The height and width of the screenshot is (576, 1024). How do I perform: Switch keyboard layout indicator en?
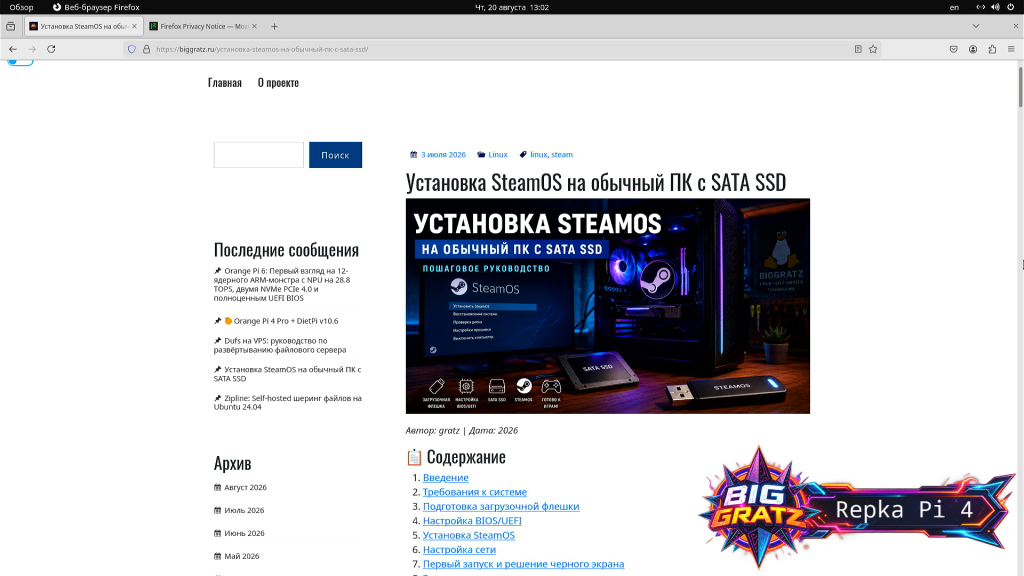(954, 7)
